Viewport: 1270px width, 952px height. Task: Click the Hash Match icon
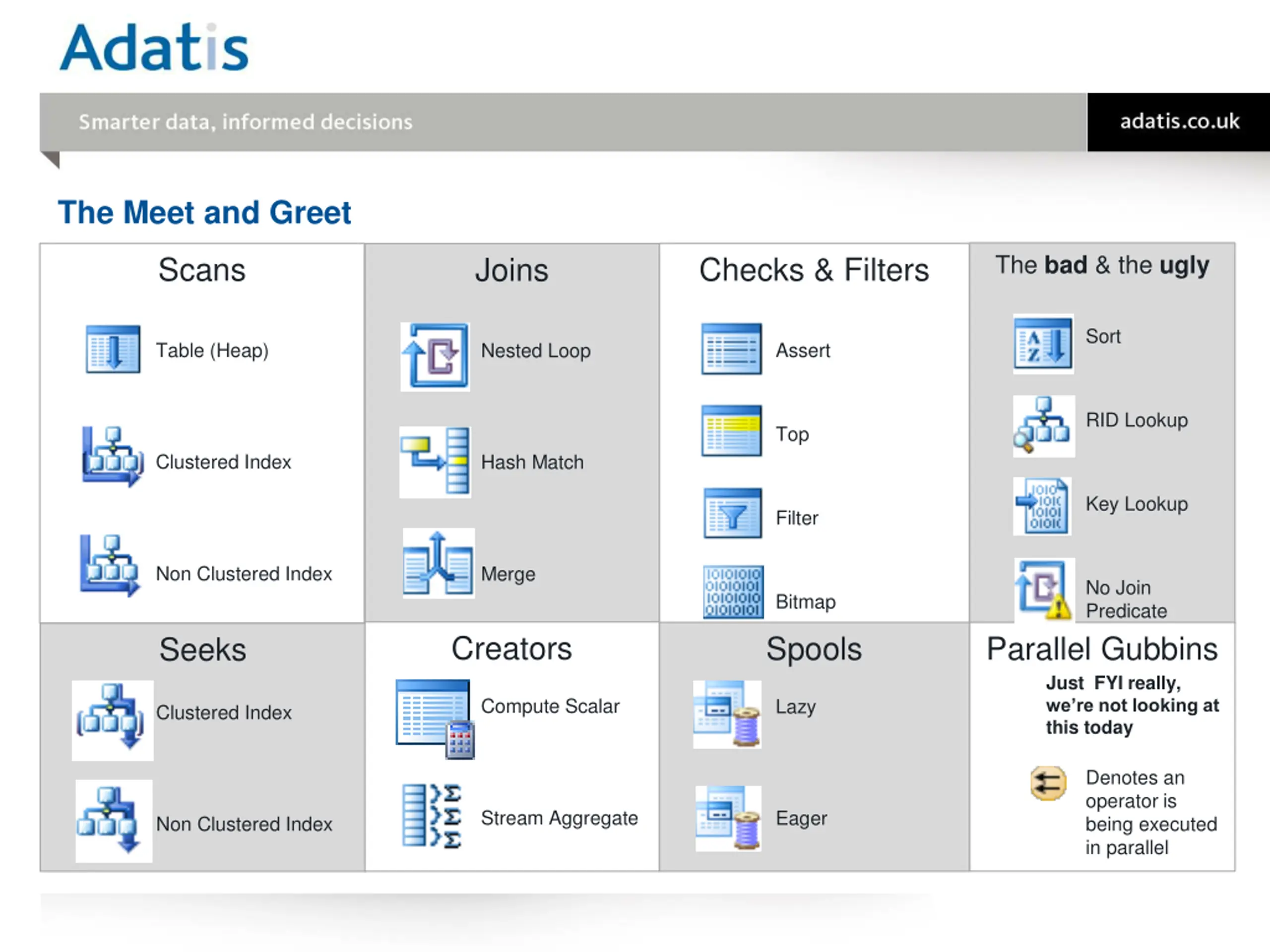pyautogui.click(x=435, y=461)
